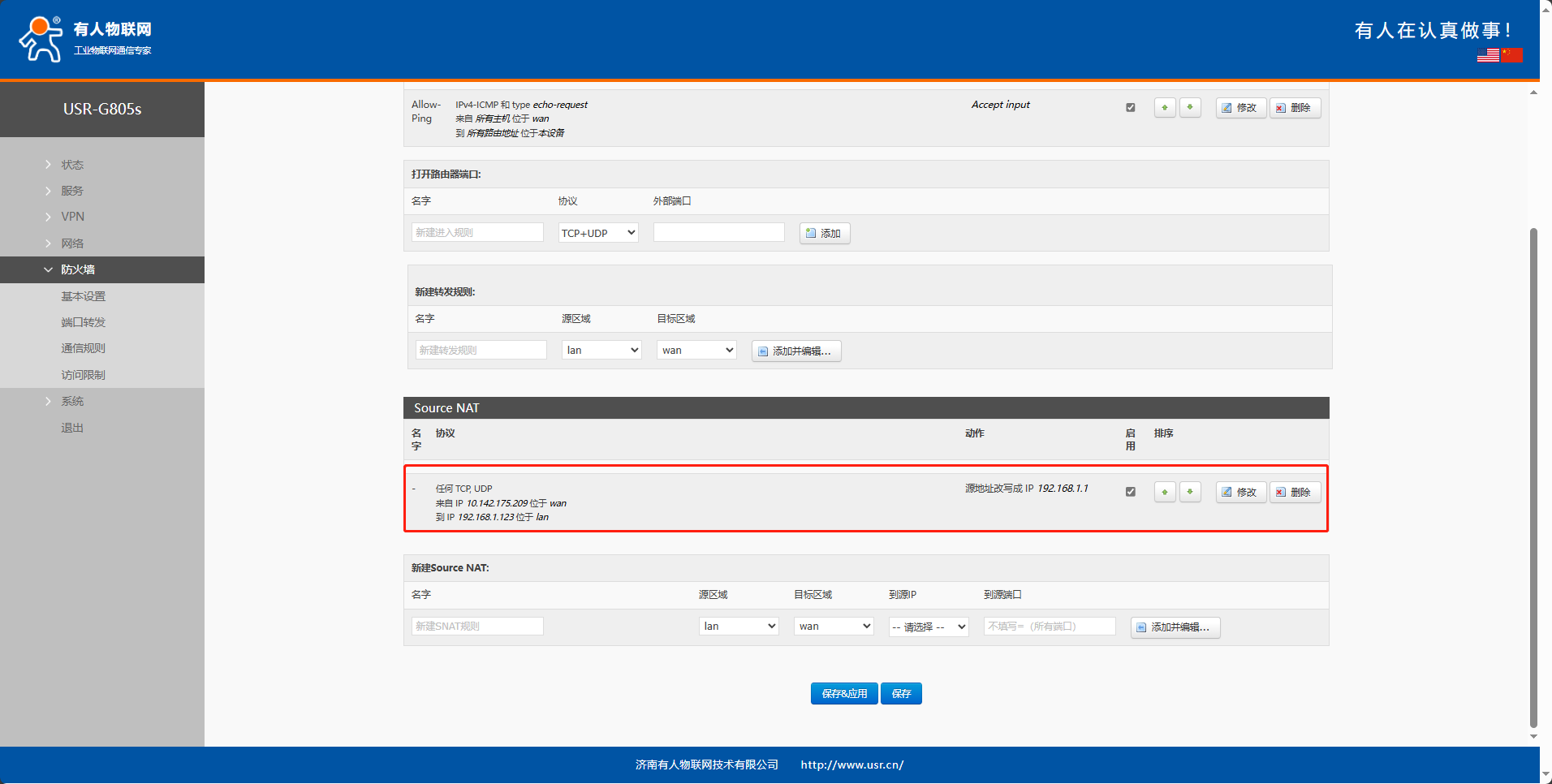The image size is (1552, 784).
Task: Click 修改 edit button for Source NAT rule
Action: (x=1240, y=493)
